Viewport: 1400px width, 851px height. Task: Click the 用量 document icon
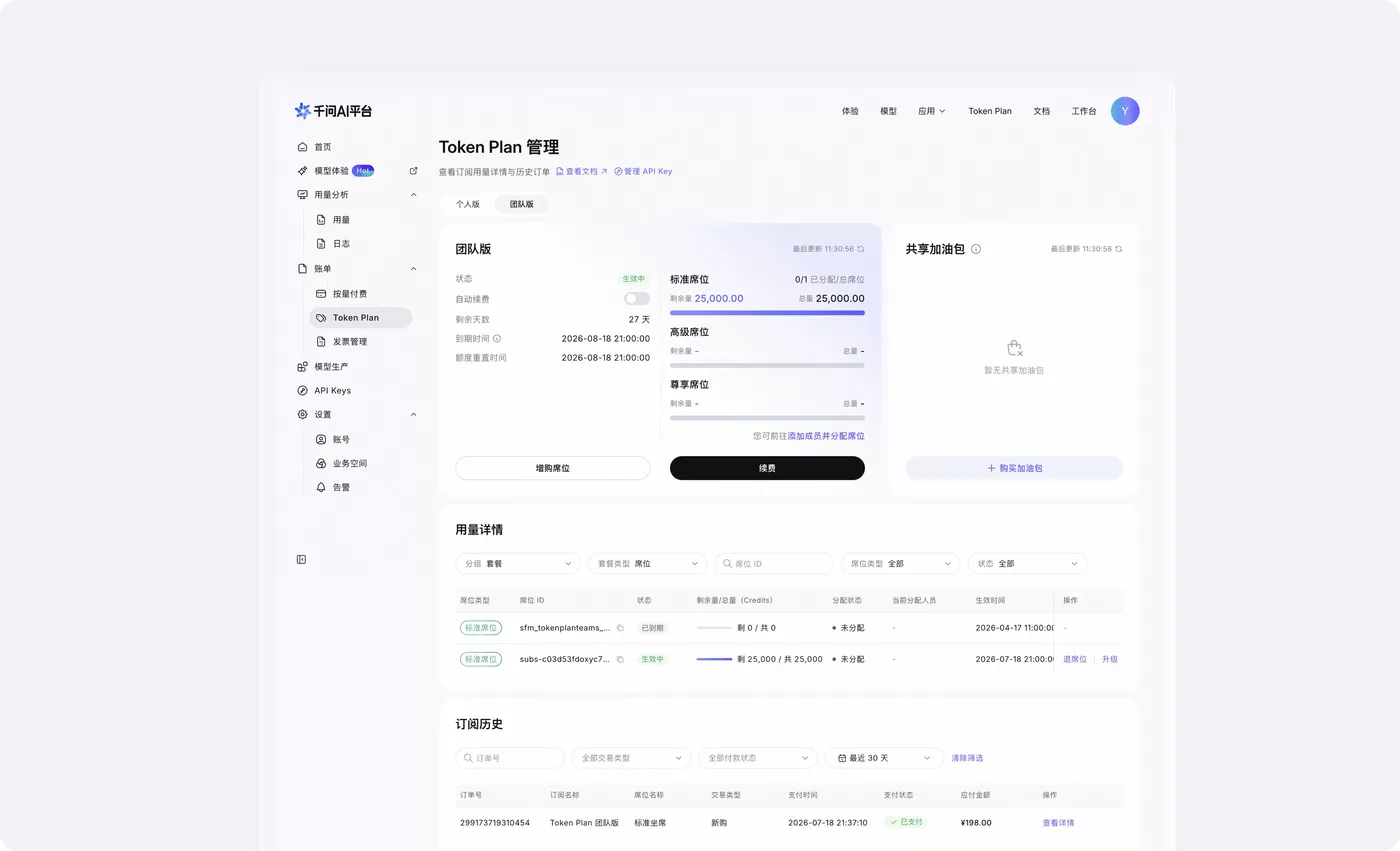click(x=321, y=220)
